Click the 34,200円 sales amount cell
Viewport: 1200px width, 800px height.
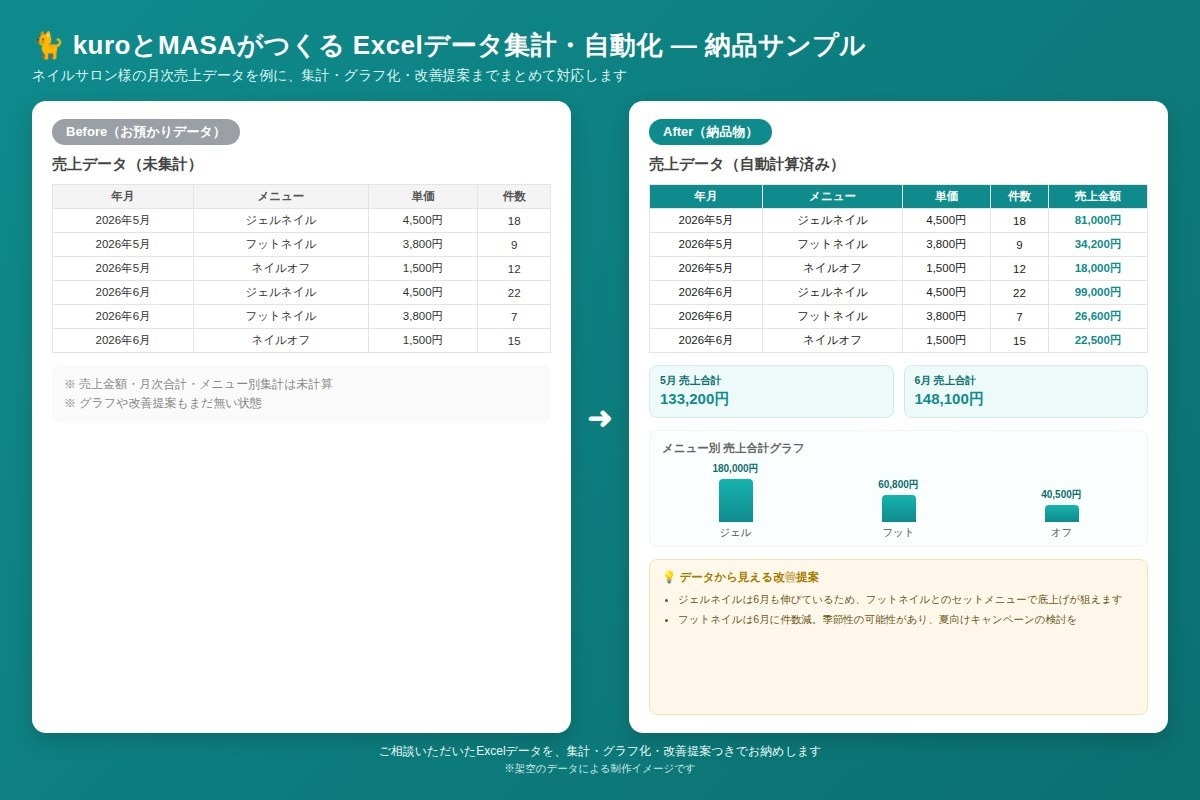(x=1097, y=244)
